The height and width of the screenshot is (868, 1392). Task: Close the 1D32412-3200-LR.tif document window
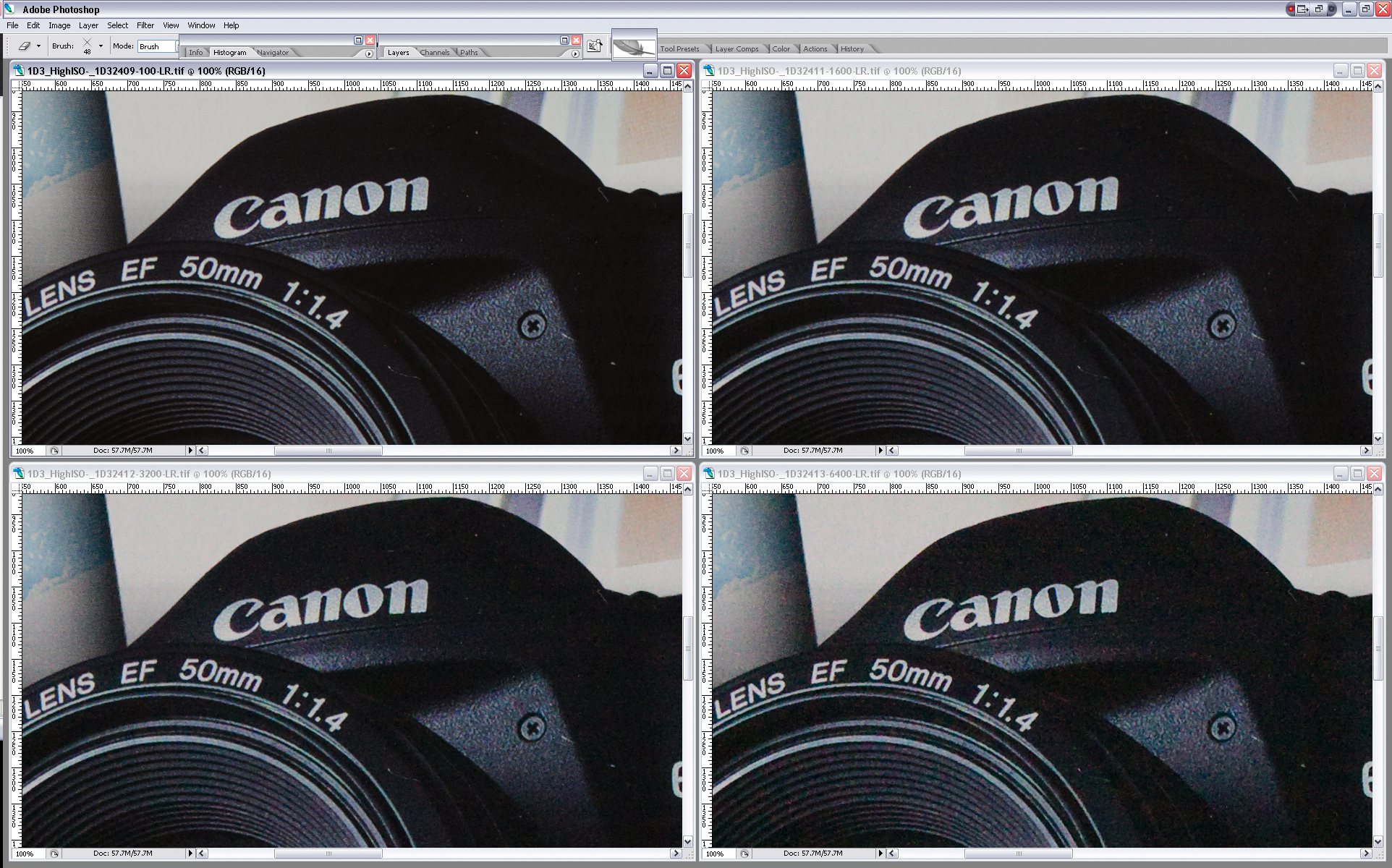click(684, 473)
